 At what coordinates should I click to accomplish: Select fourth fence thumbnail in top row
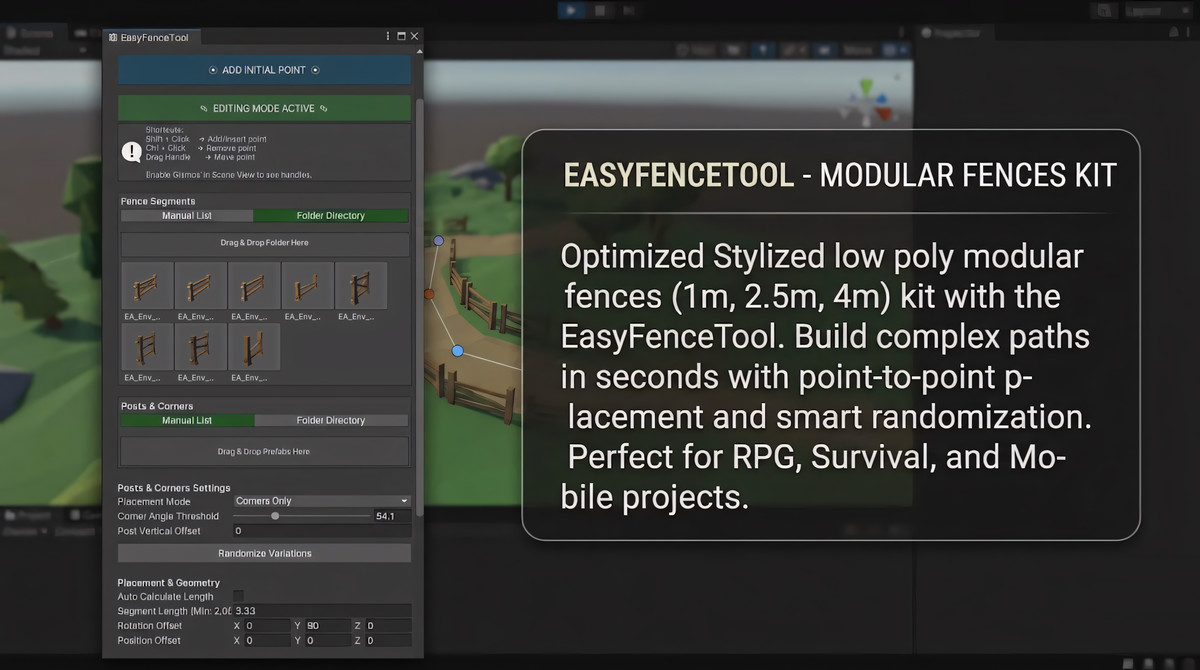pyautogui.click(x=308, y=286)
